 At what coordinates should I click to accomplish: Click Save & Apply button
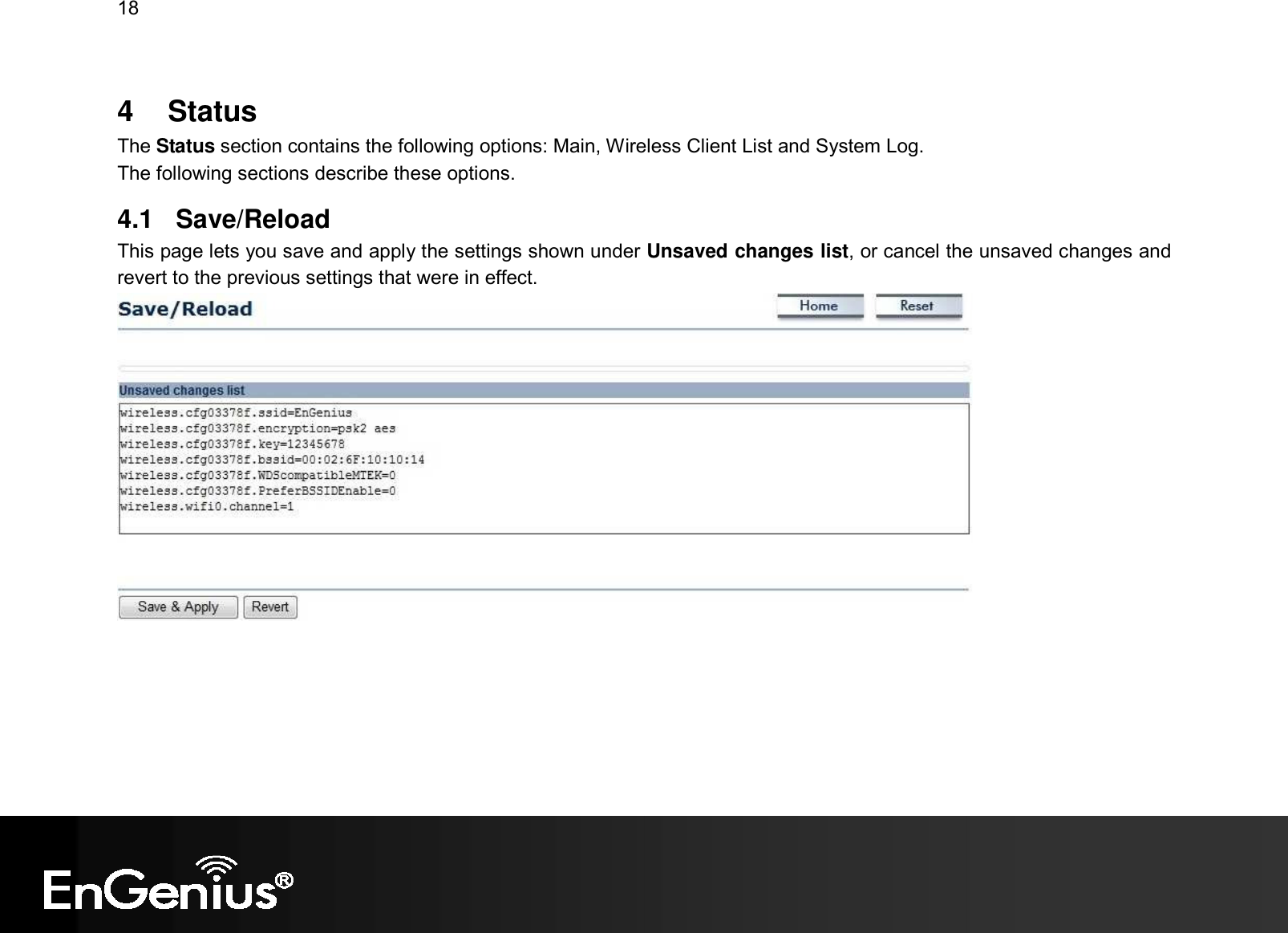178,607
